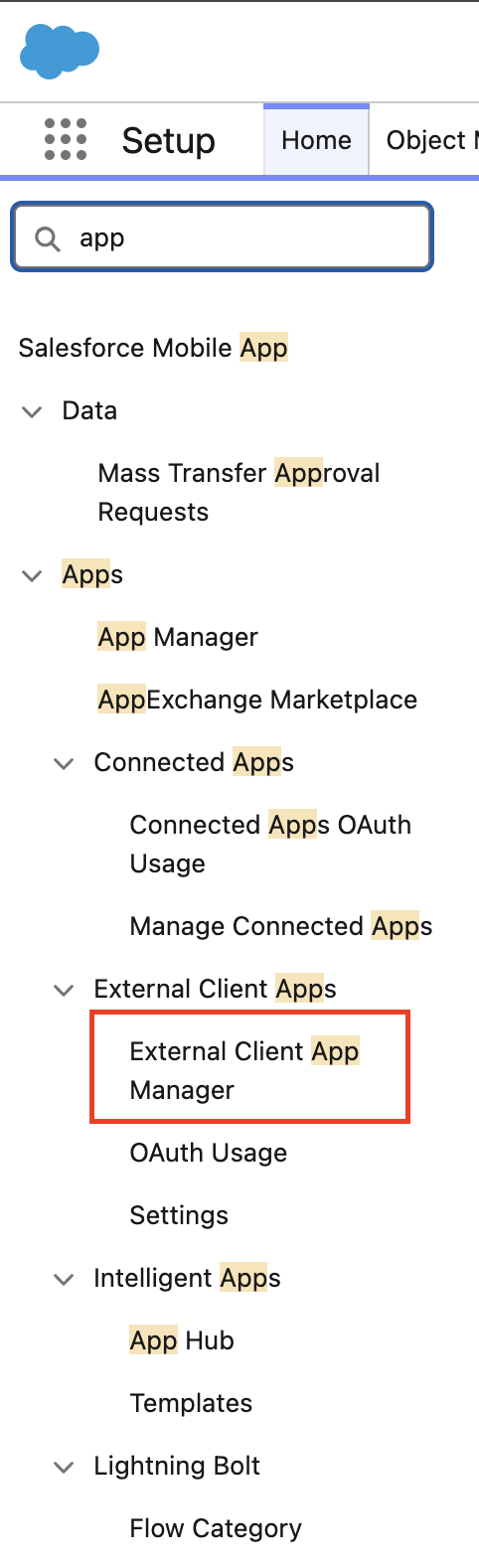
Task: Open Templates under Intelligent Apps
Action: [x=191, y=1403]
